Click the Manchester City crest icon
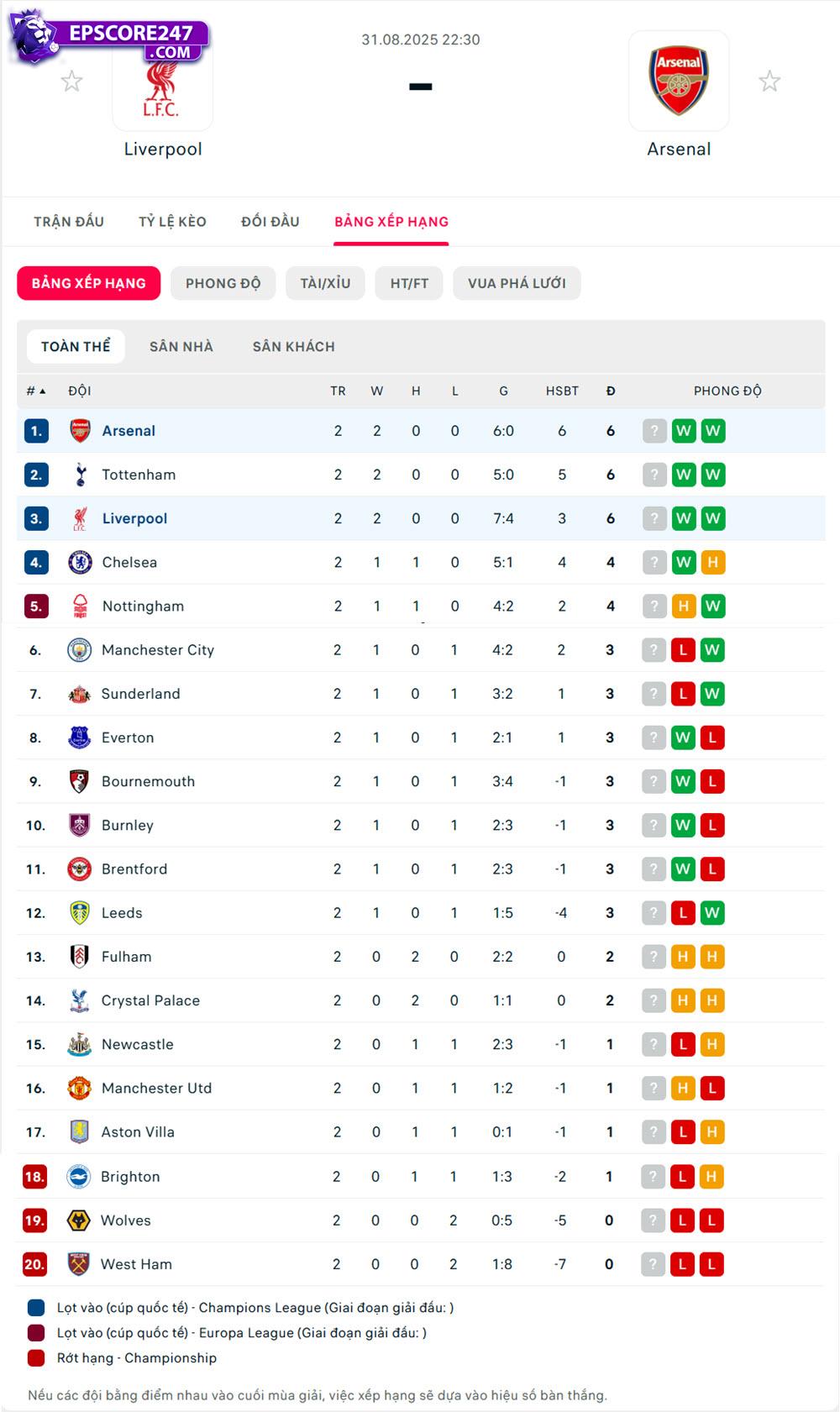The width and height of the screenshot is (840, 1412). click(x=79, y=650)
